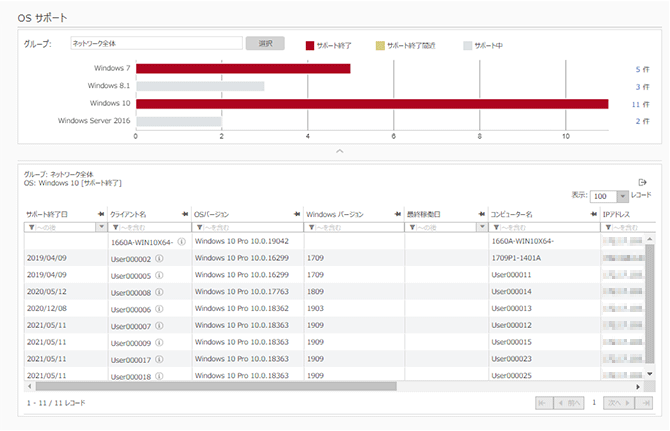Click the export icon above the table
The image size is (670, 431).
[x=642, y=182]
